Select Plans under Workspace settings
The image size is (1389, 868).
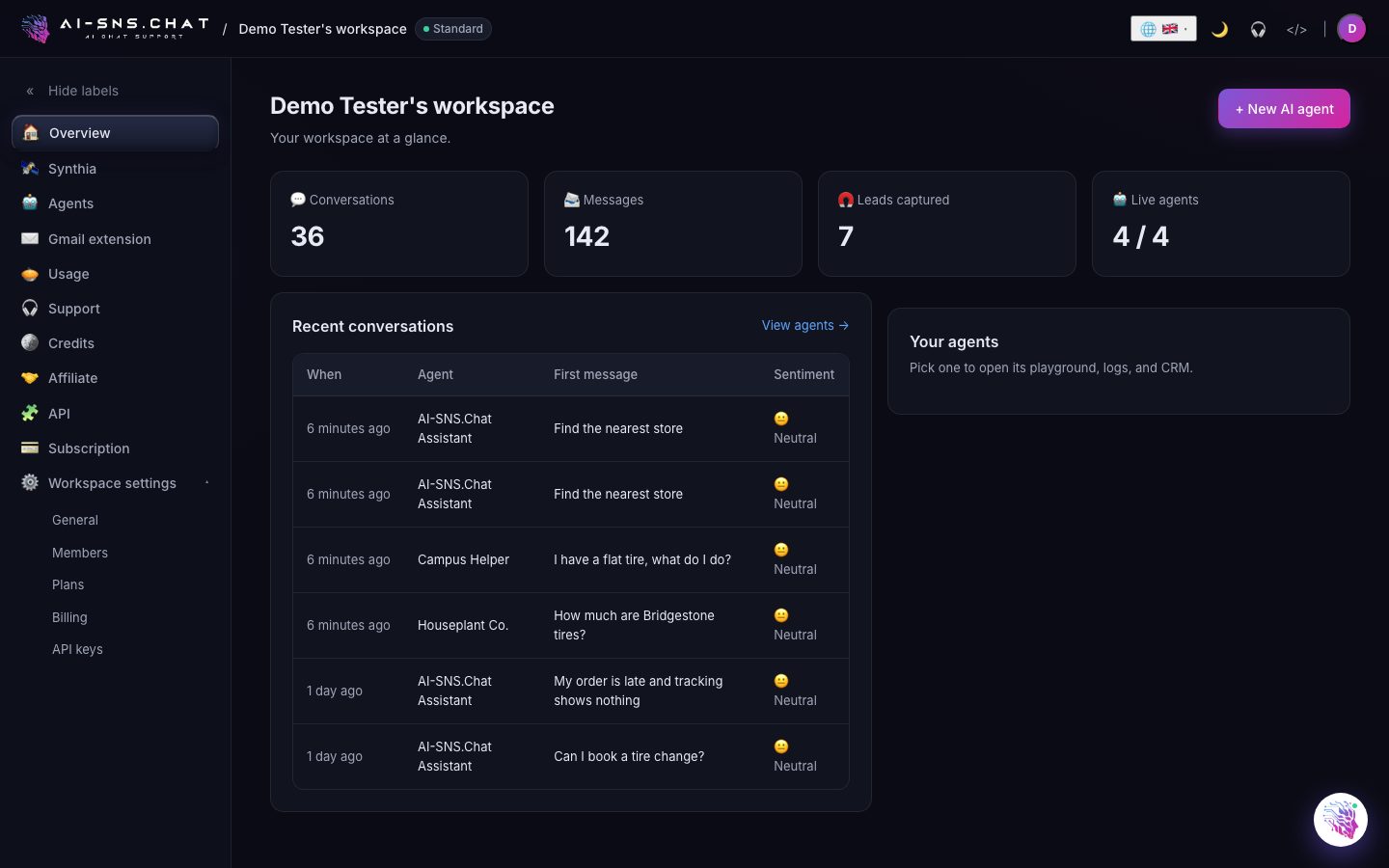(68, 584)
